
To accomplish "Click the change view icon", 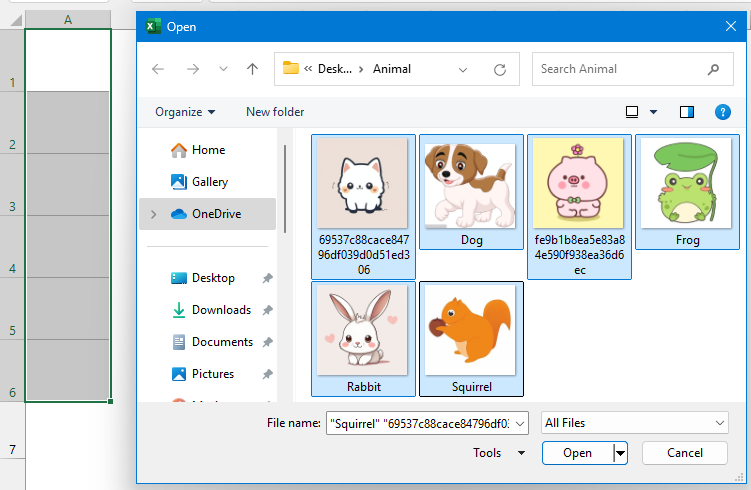I will pos(632,112).
